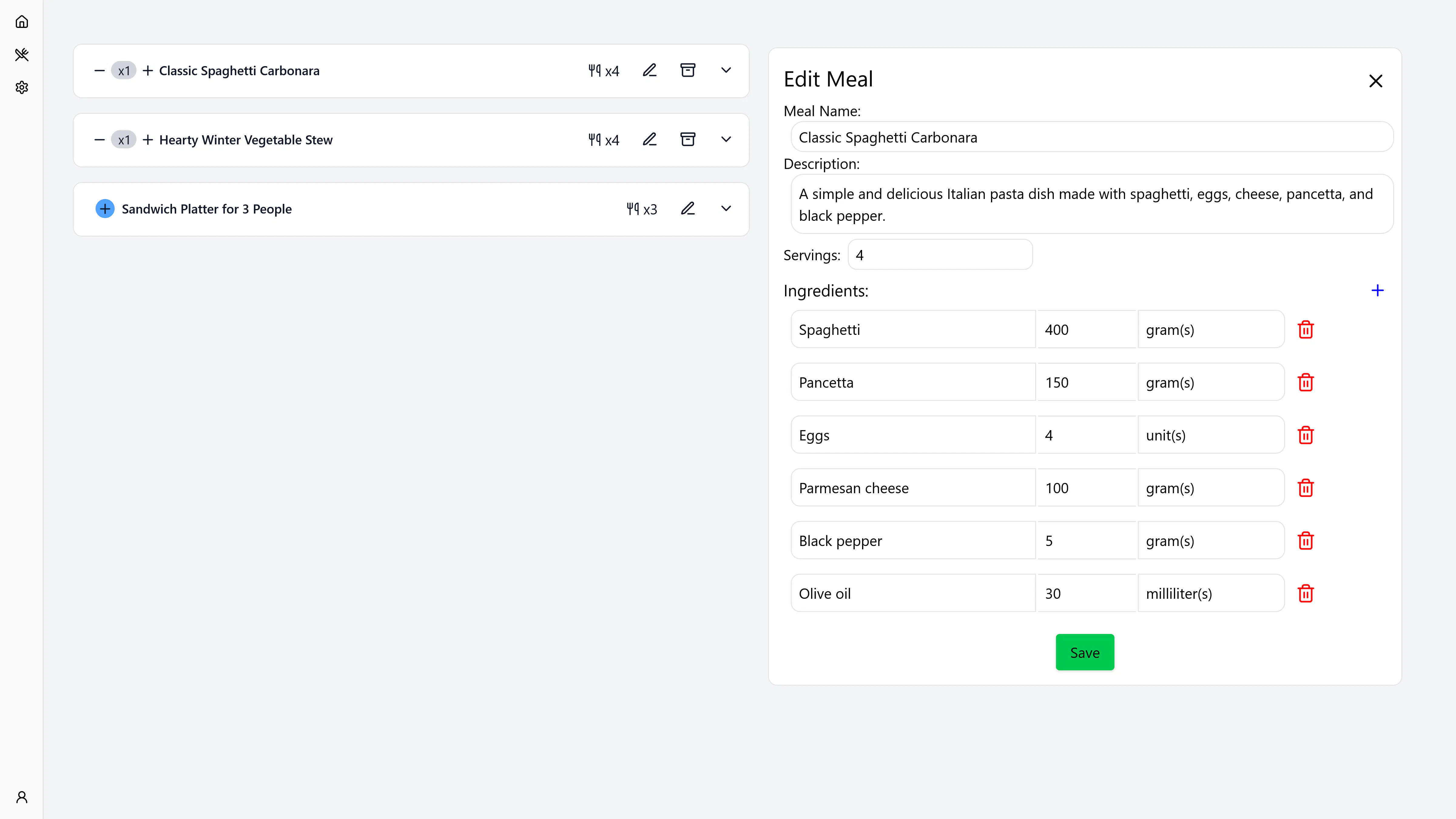Decrease Classic Spaghetti Carbonara quantity
1456x819 pixels.
pos(99,71)
